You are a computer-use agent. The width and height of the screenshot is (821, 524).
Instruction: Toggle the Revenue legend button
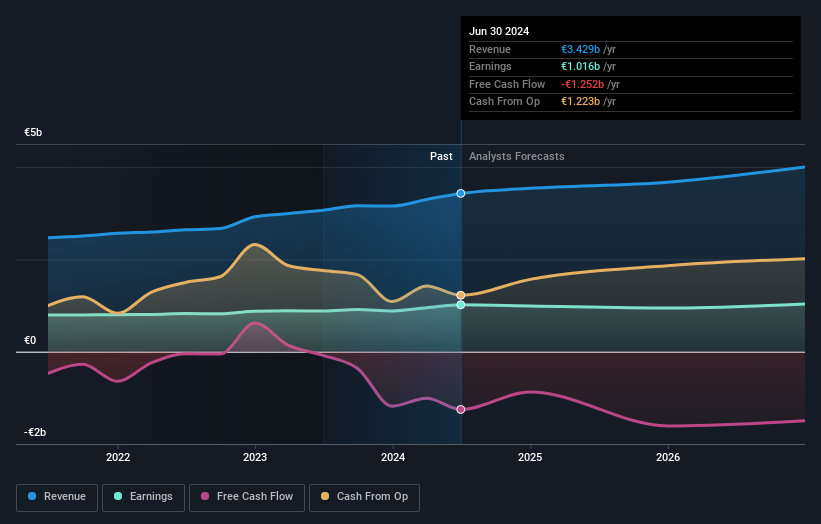(57, 497)
